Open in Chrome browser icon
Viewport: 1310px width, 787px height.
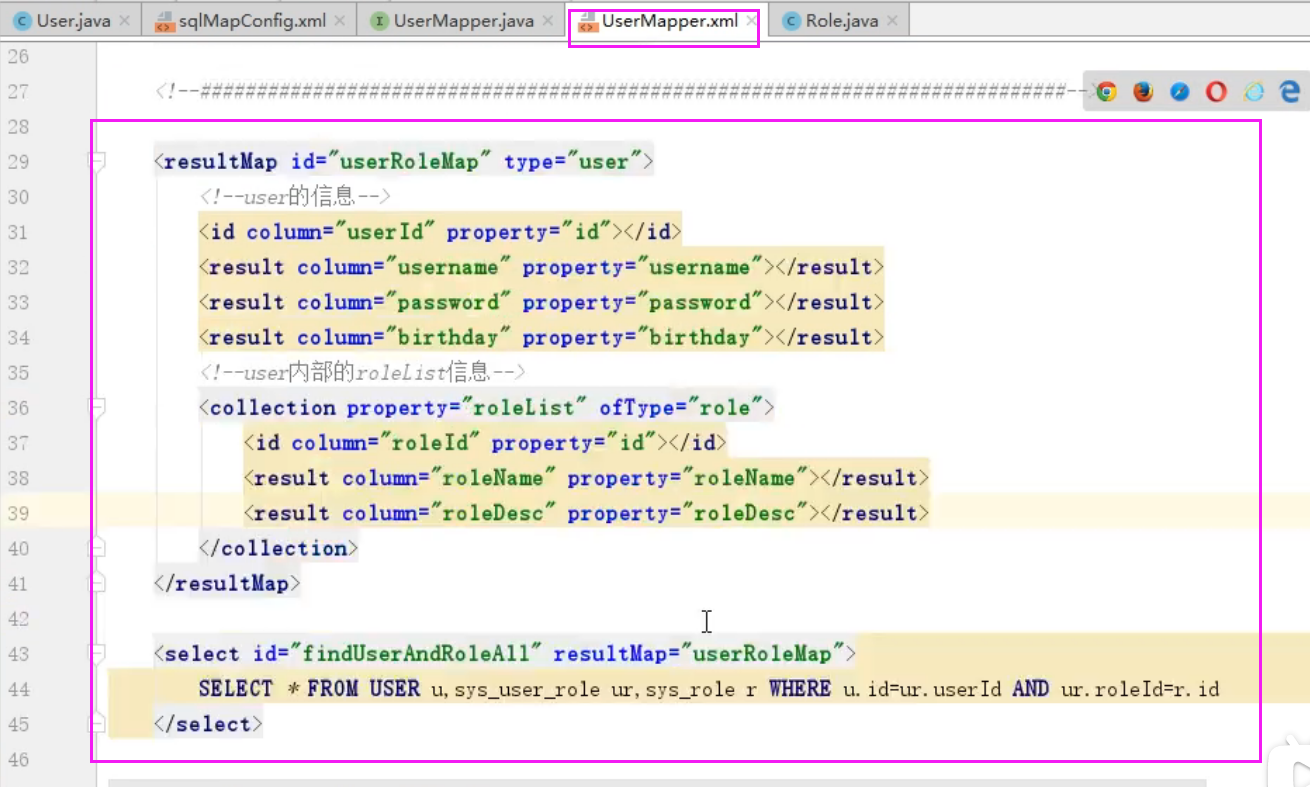(x=1106, y=92)
